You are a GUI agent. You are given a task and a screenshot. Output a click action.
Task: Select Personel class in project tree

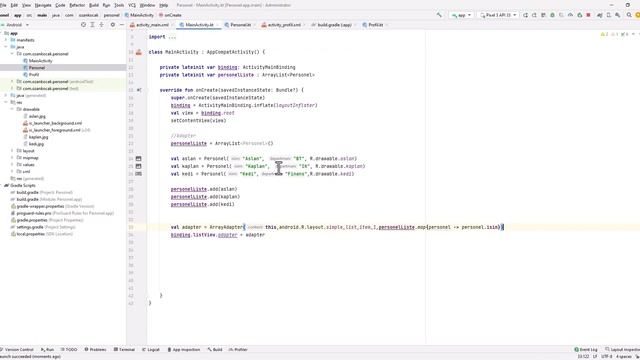point(37,68)
